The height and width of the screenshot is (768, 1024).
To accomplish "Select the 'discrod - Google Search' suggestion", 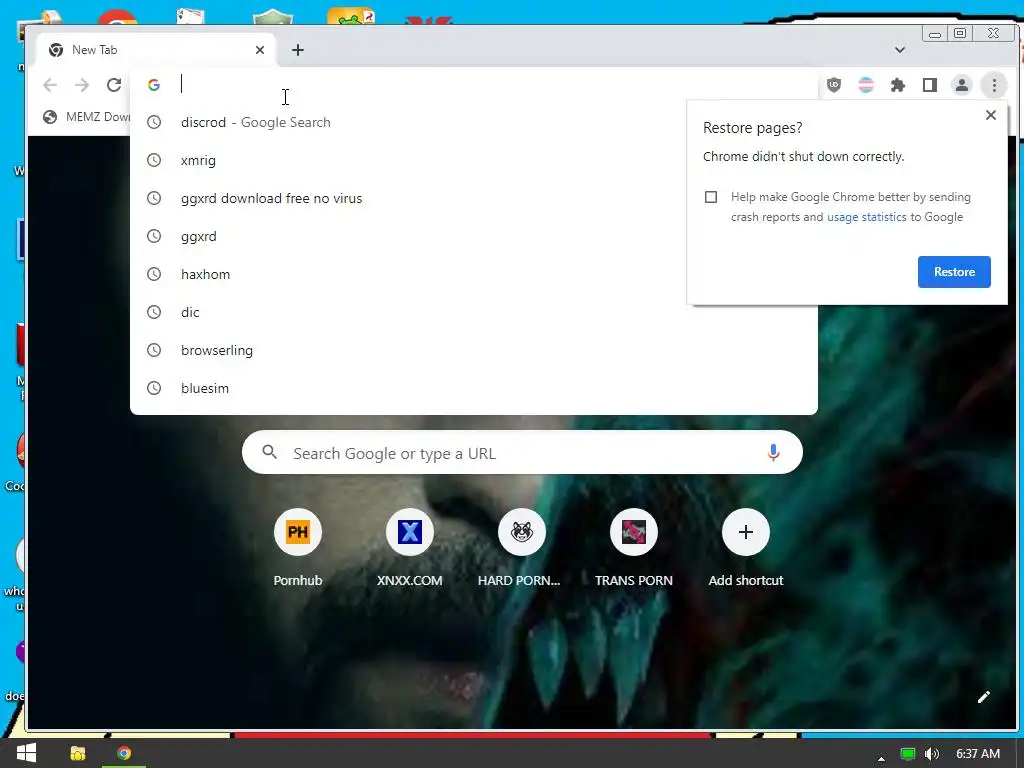I will [x=473, y=122].
